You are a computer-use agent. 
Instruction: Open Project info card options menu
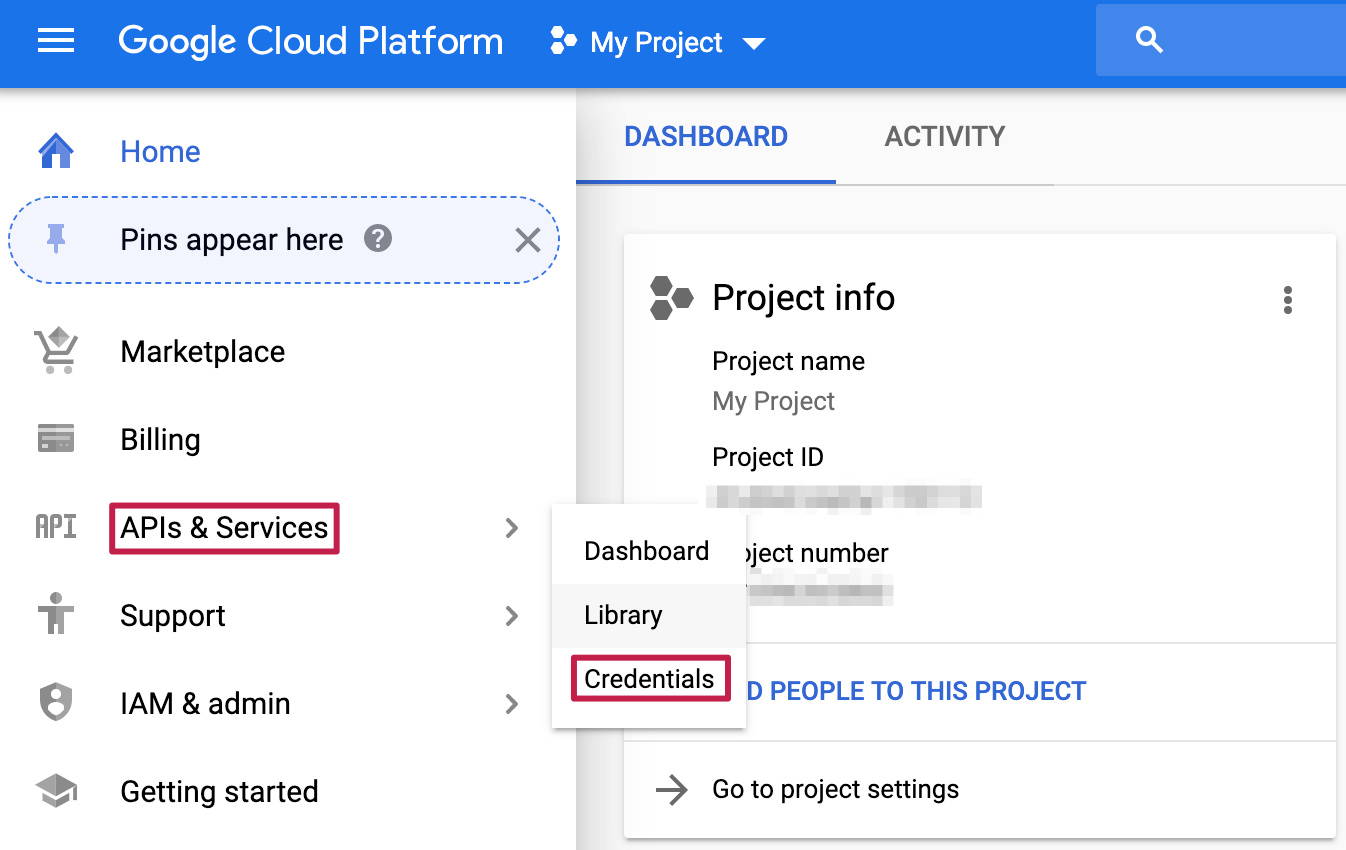click(1287, 300)
